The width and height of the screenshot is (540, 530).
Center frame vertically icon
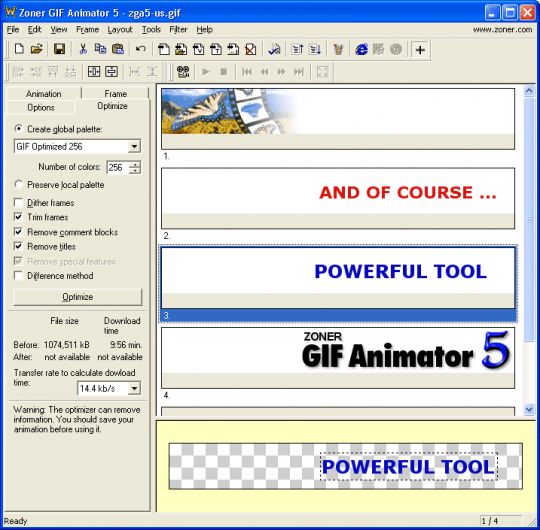coord(111,72)
